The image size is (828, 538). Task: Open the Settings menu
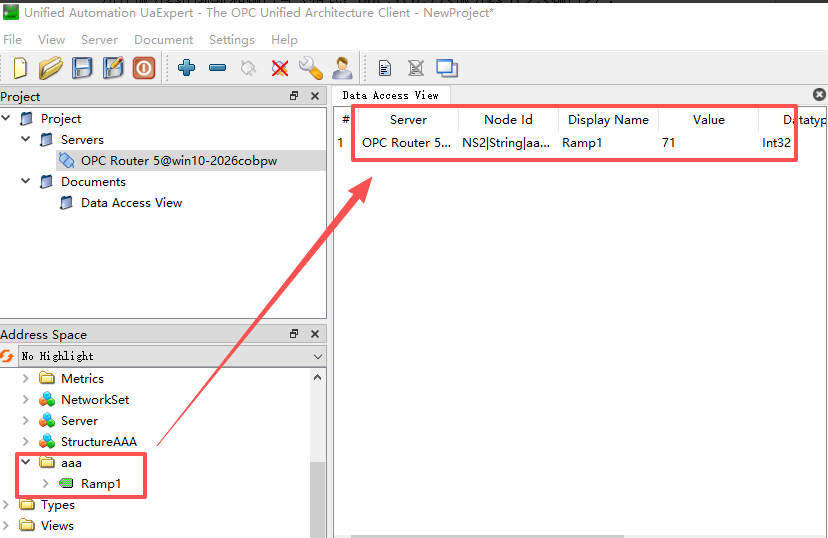(x=232, y=40)
